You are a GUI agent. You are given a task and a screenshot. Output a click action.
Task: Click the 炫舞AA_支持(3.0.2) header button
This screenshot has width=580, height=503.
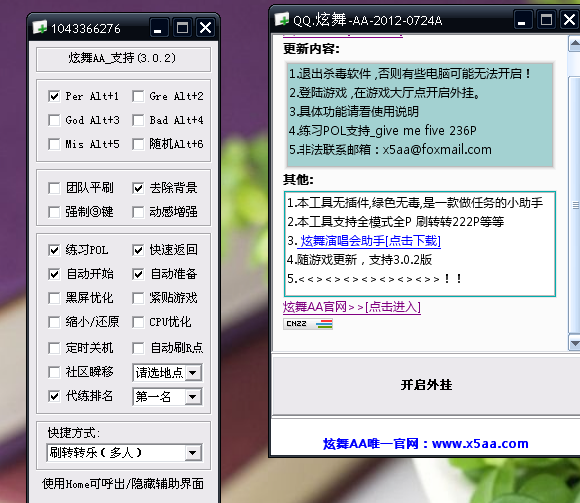pos(123,59)
